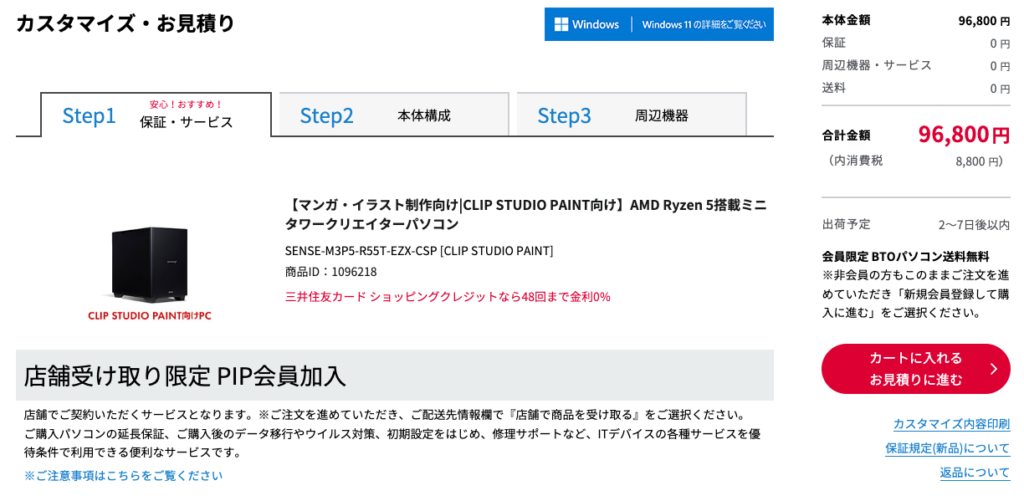Image resolution: width=1024 pixels, height=496 pixels.
Task: Open the 保証規定(新品)について link
Action: [947, 448]
